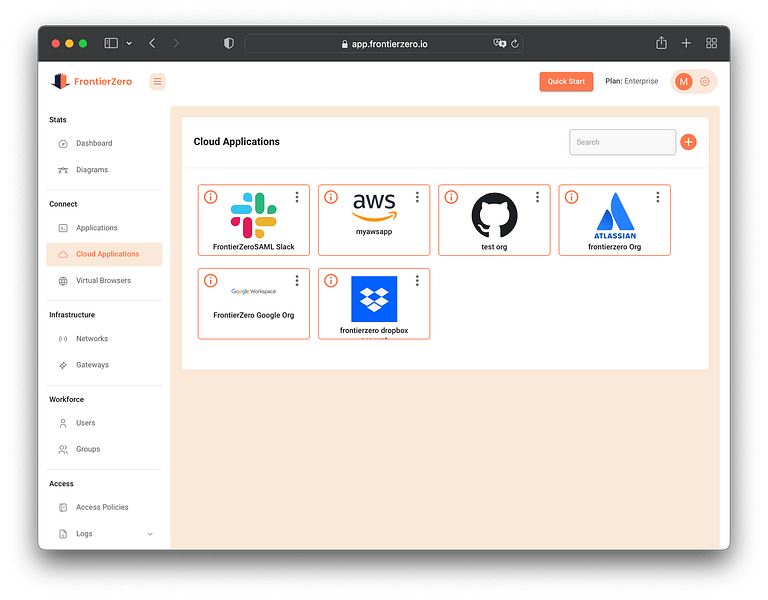Open the M user avatar
This screenshot has height=600, width=768.
click(x=684, y=81)
